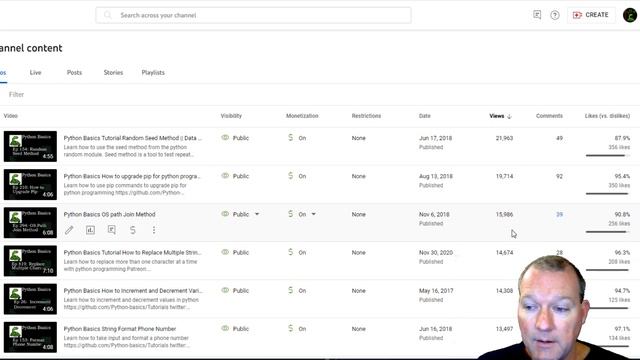Image resolution: width=640 pixels, height=360 pixels.
Task: Click the 13,497 views value
Action: coord(504,329)
